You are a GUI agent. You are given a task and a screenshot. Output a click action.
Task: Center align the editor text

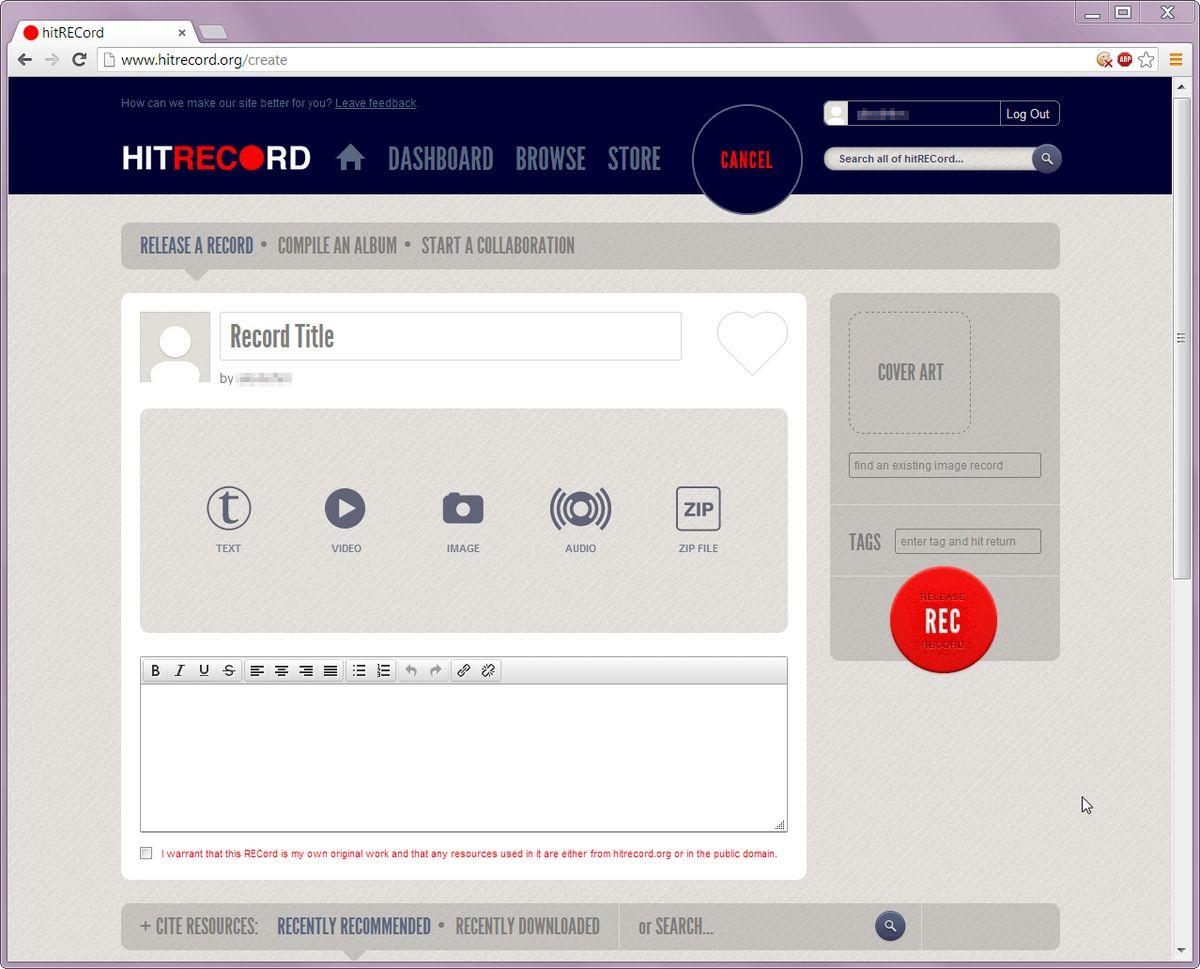pyautogui.click(x=282, y=670)
